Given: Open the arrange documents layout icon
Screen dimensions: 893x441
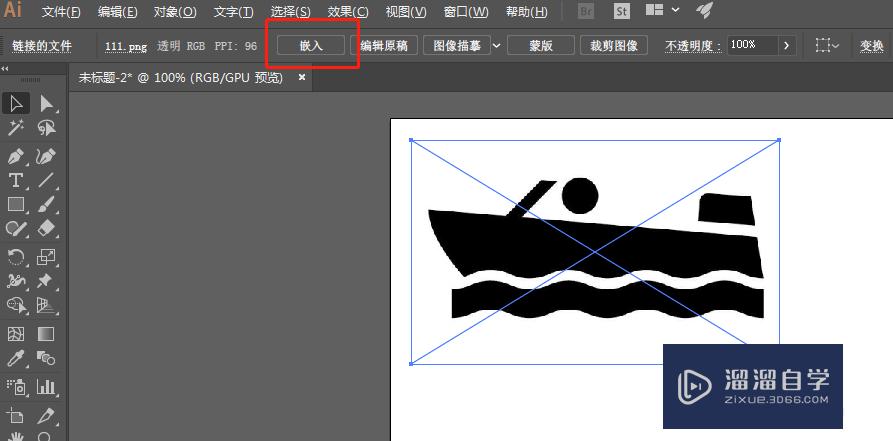Looking at the screenshot, I should point(654,10).
